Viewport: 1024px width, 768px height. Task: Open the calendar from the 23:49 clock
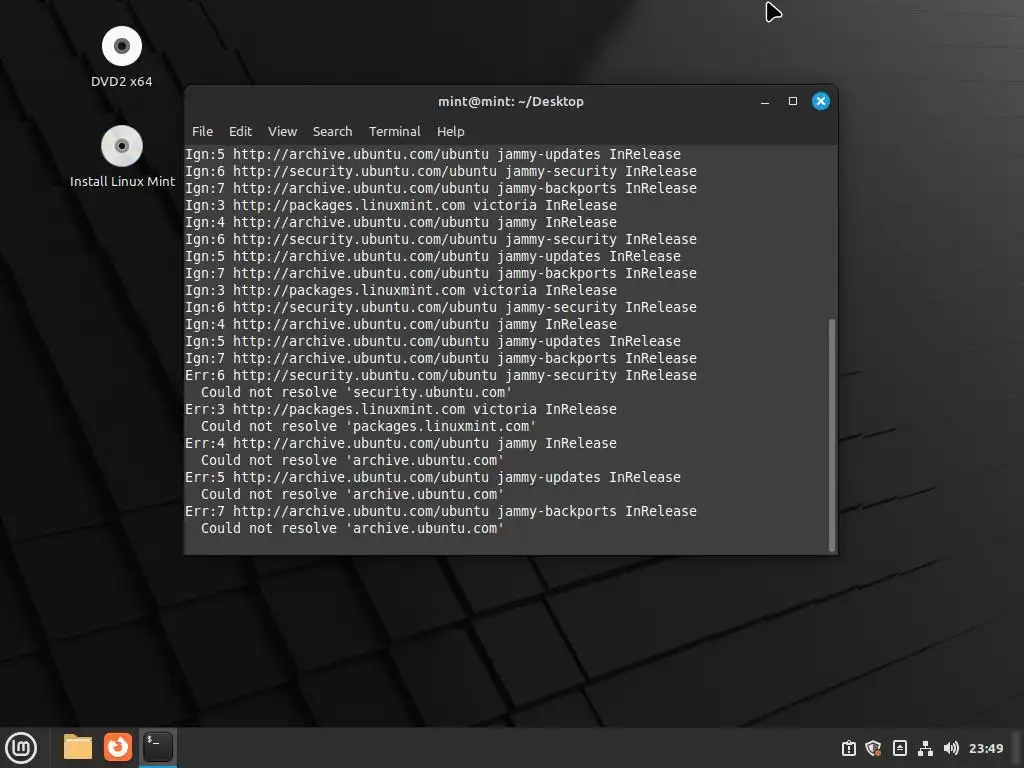tap(985, 748)
